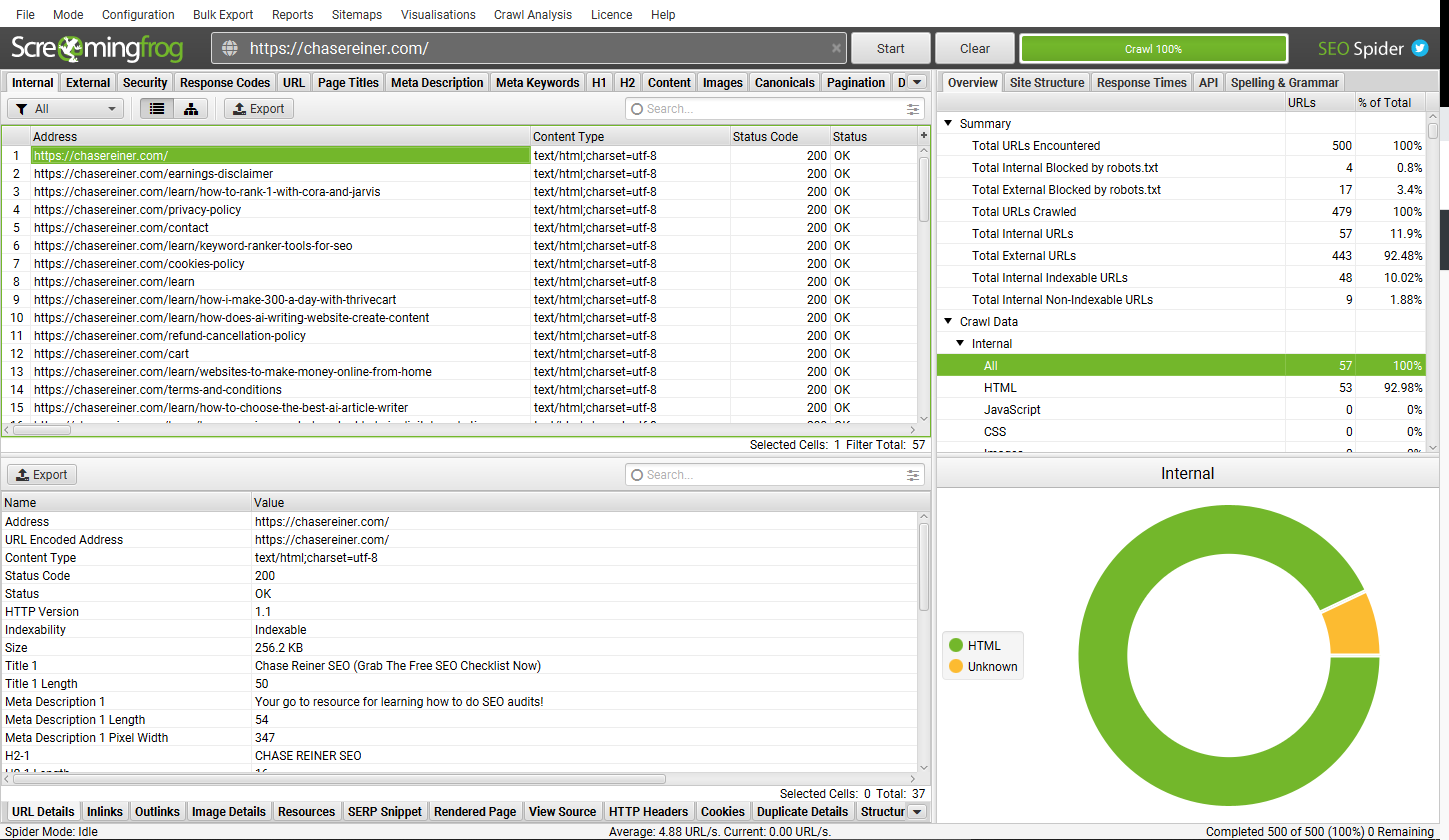Select the cookies-policy URL row
The height and width of the screenshot is (840, 1449).
466,264
